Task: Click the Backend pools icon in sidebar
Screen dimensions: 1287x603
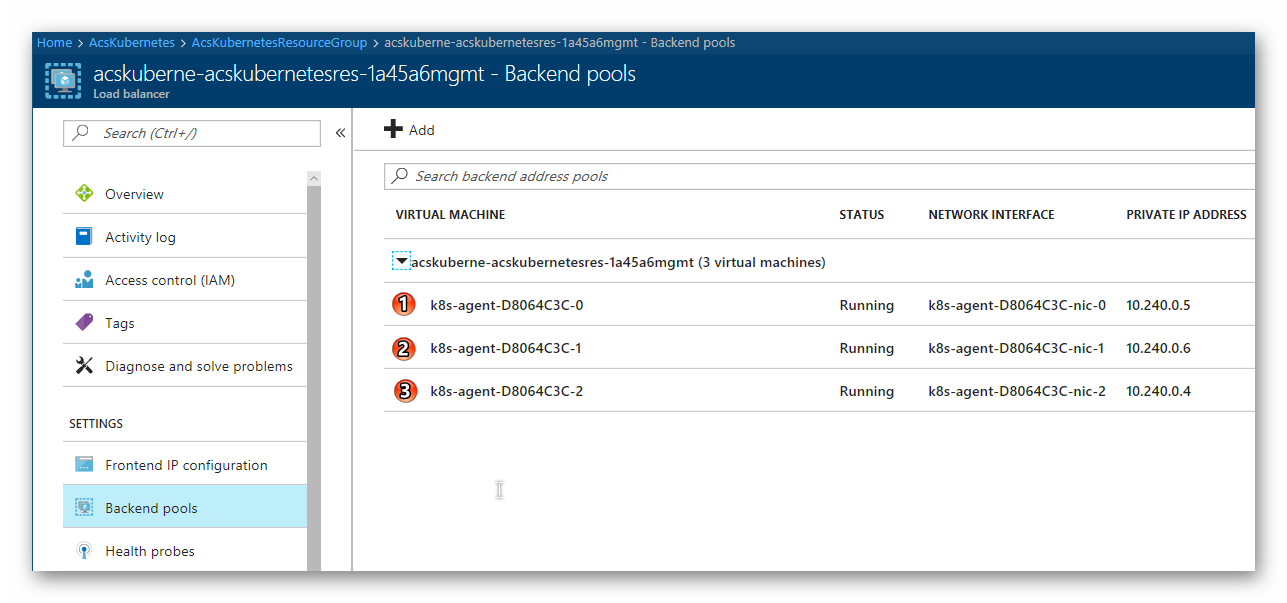Action: pos(84,508)
